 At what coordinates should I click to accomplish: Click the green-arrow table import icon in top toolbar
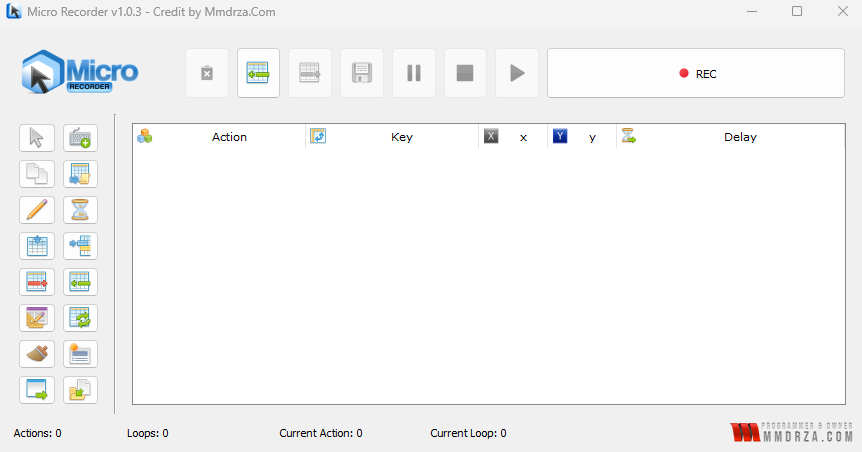pyautogui.click(x=258, y=73)
